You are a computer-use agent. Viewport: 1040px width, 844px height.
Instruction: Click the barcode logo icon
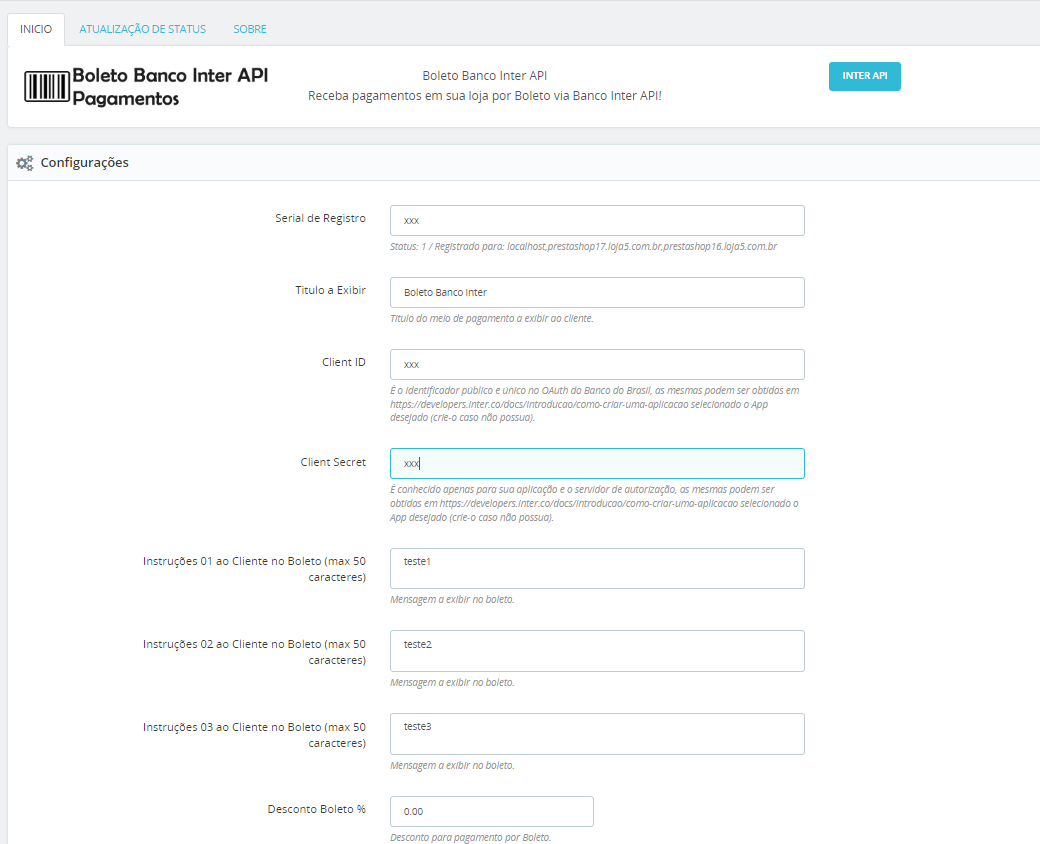click(x=46, y=86)
